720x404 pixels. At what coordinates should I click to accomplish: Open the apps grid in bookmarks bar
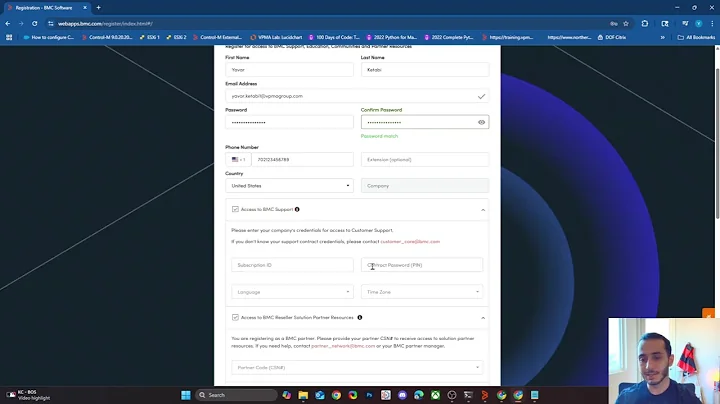(x=9, y=37)
